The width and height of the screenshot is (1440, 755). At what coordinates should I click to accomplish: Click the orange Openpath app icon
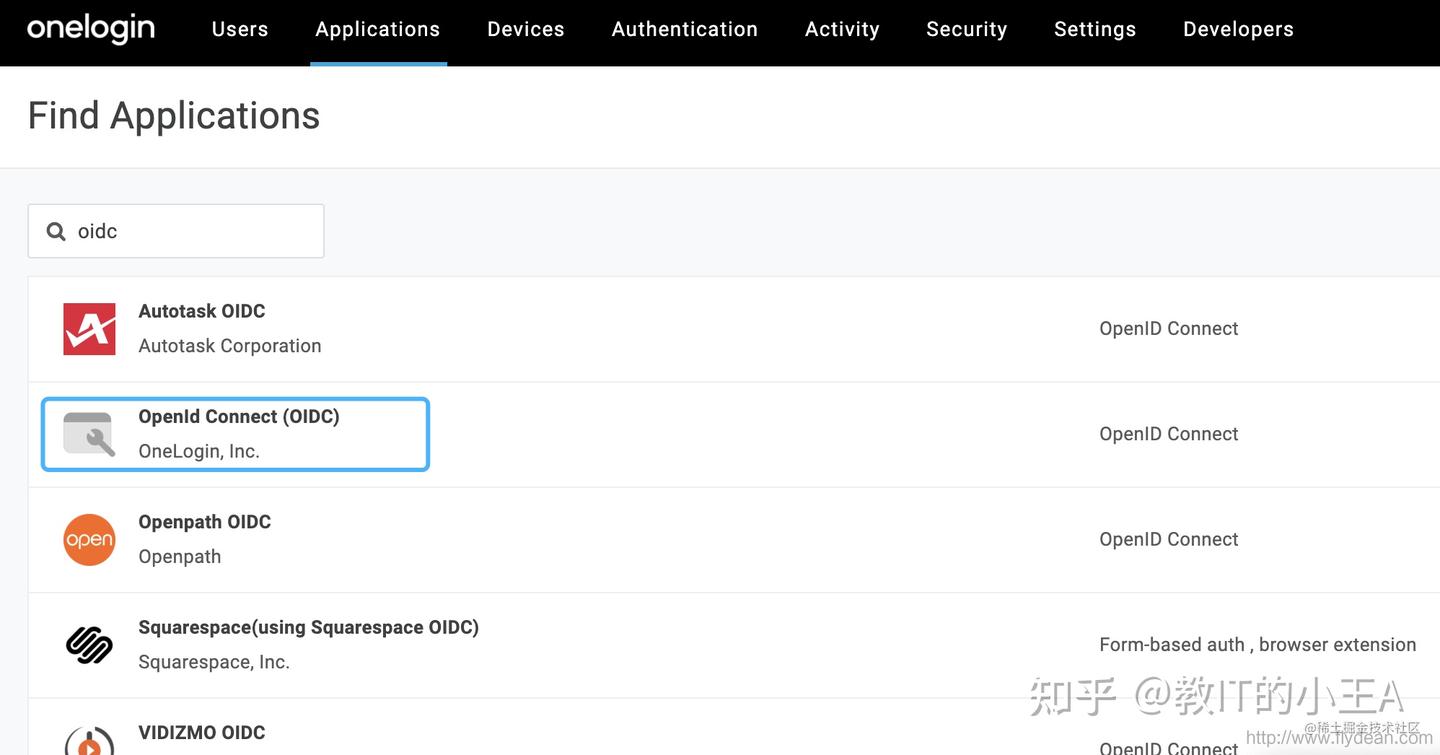[x=89, y=539]
